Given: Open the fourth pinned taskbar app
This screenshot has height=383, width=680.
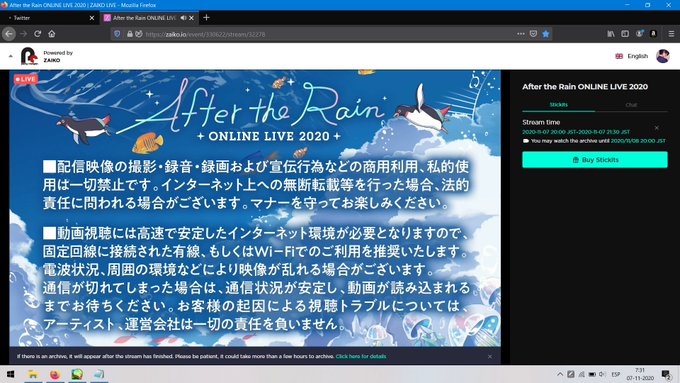Looking at the screenshot, I should 99,374.
